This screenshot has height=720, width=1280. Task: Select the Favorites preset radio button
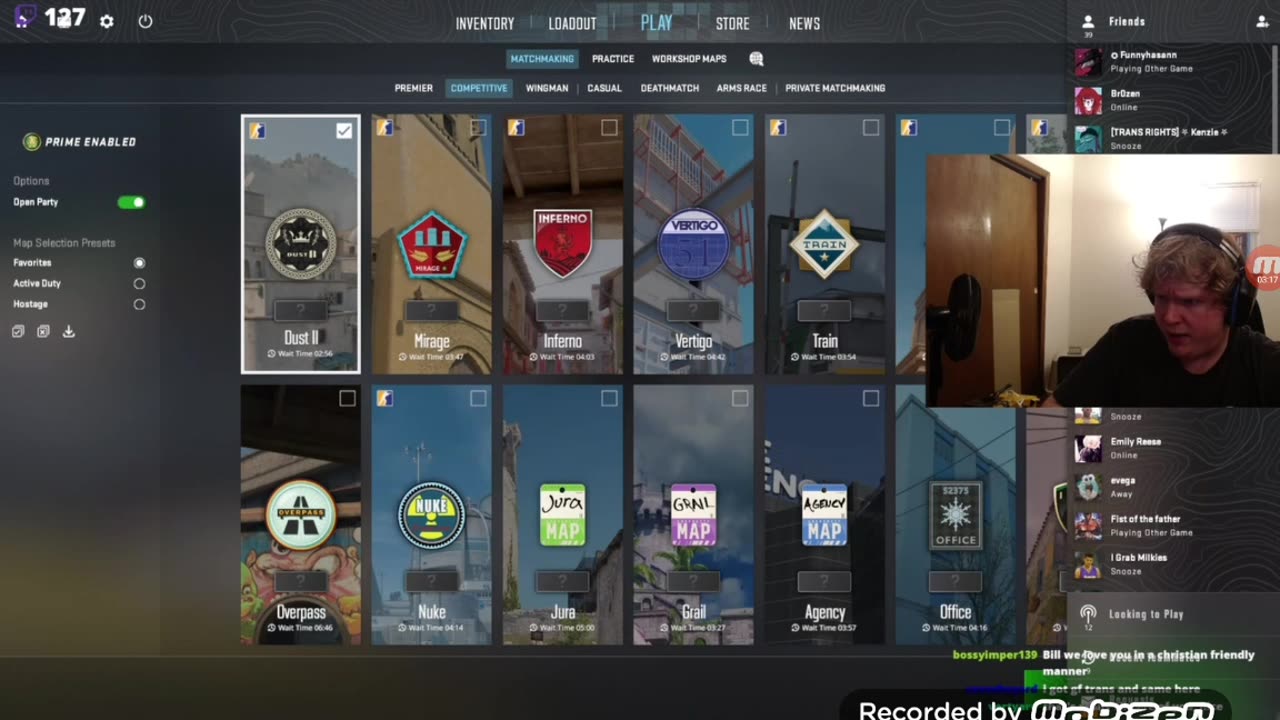(x=139, y=263)
